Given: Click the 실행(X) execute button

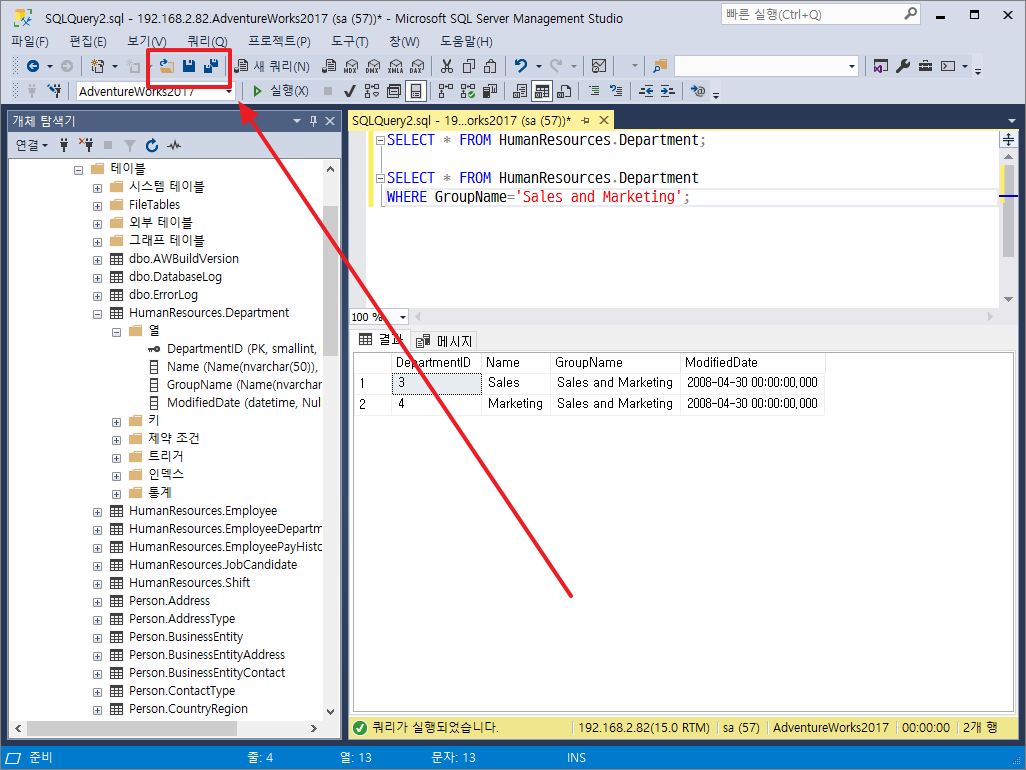Looking at the screenshot, I should pyautogui.click(x=280, y=91).
